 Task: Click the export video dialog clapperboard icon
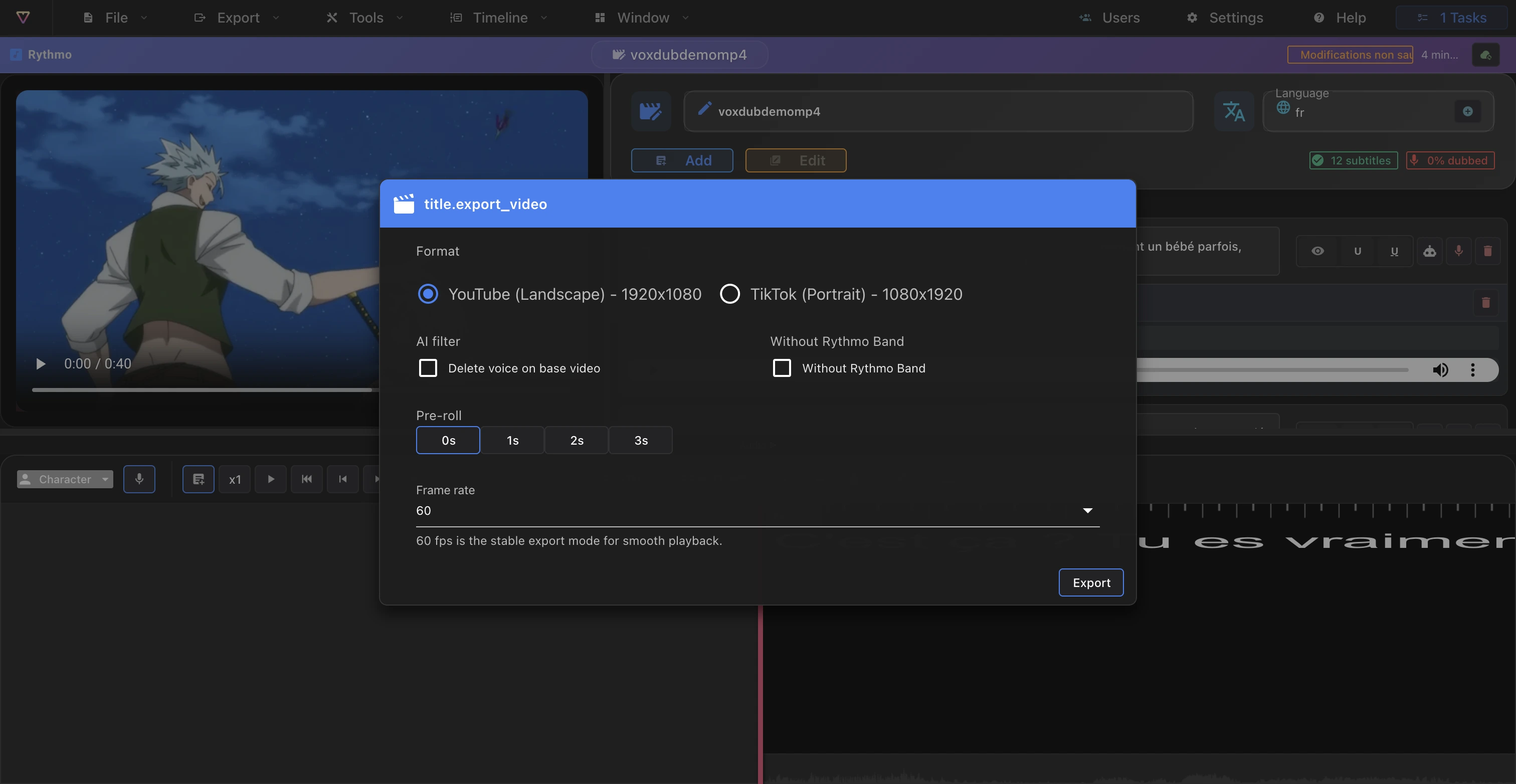point(404,204)
